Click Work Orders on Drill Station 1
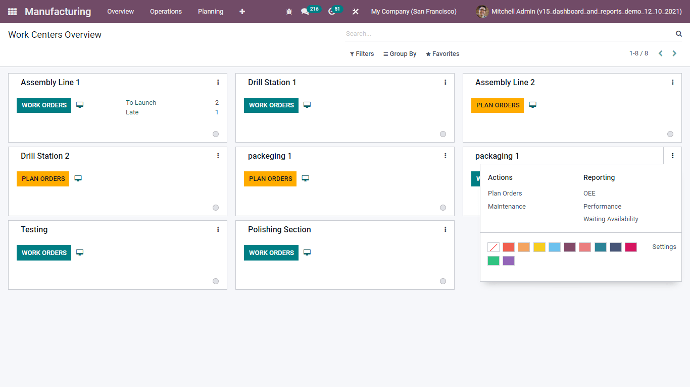690x387 pixels. (x=271, y=105)
